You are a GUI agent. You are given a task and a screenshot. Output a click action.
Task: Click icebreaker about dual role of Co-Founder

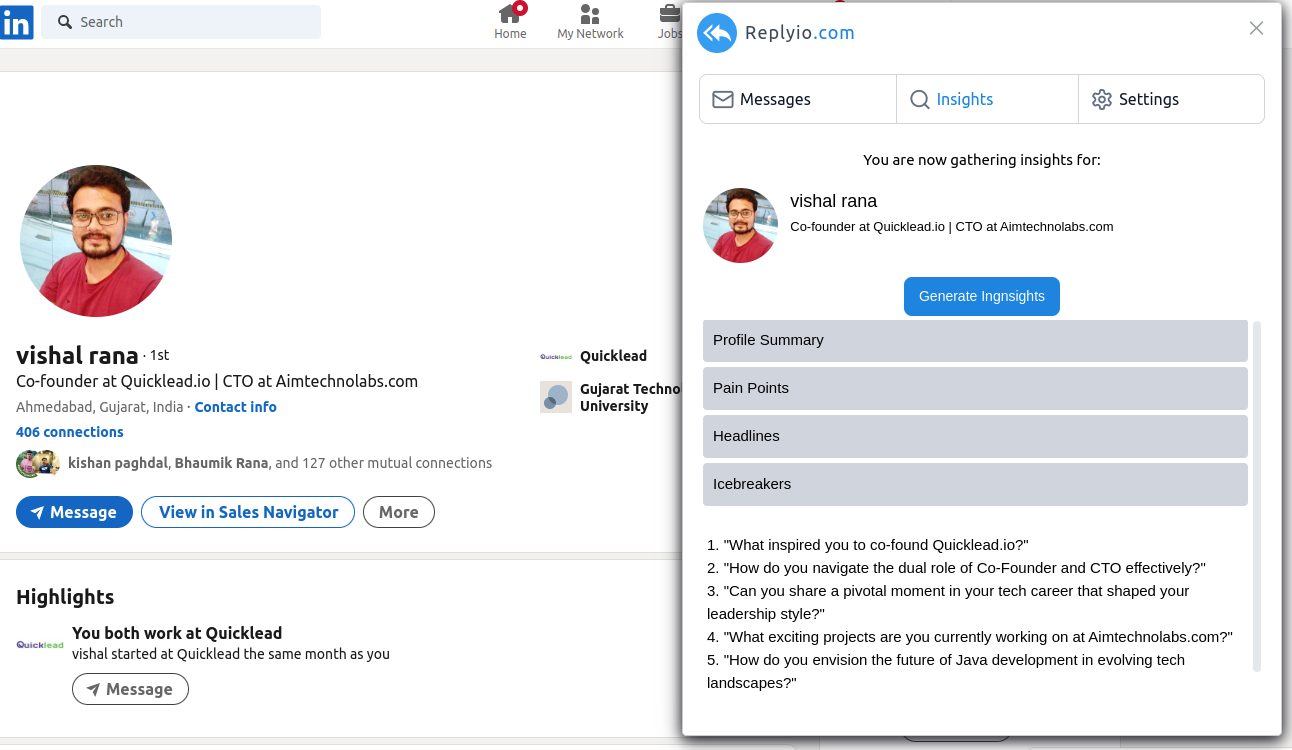coord(956,568)
